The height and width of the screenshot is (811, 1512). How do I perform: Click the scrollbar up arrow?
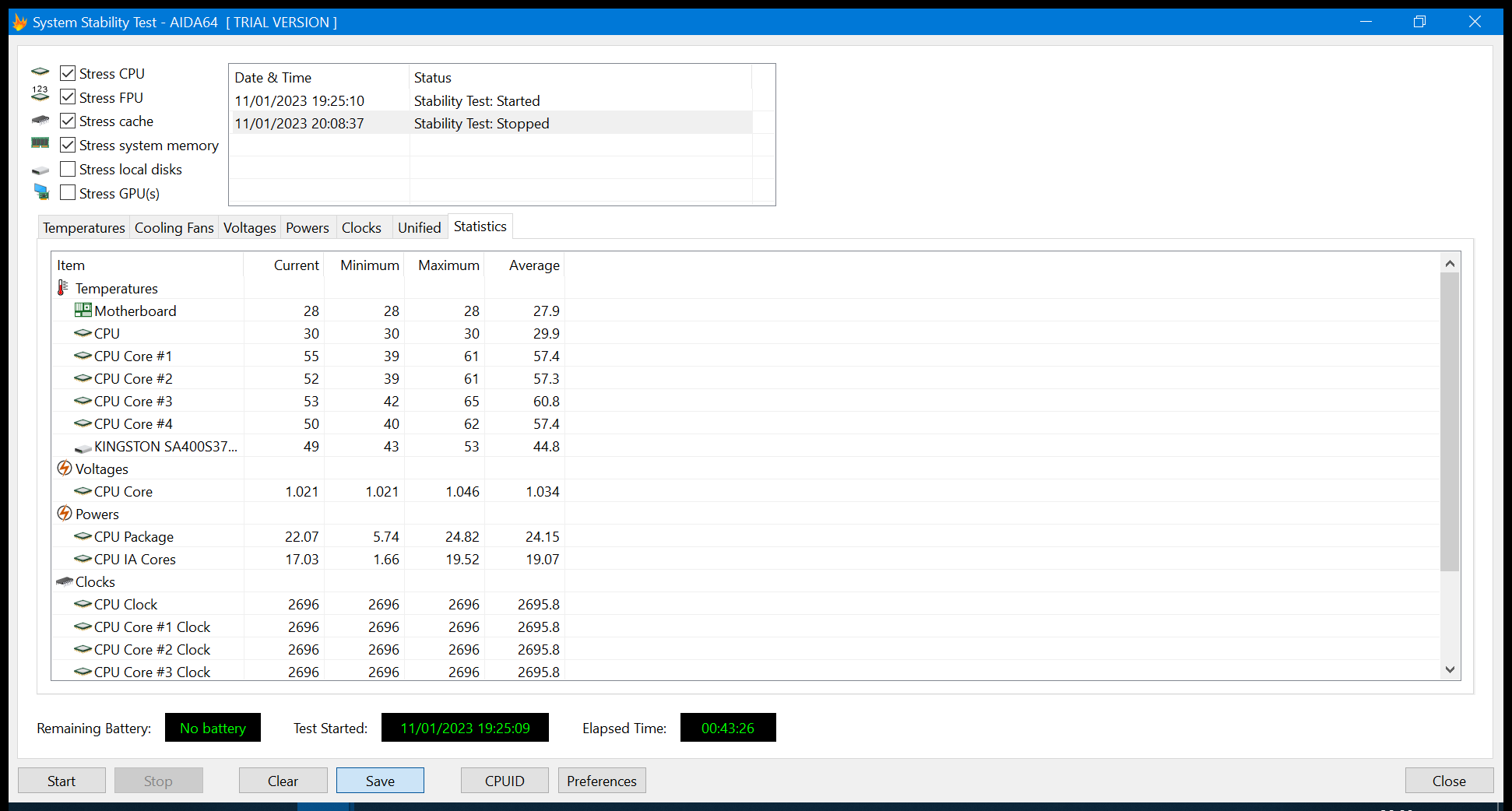[1450, 263]
